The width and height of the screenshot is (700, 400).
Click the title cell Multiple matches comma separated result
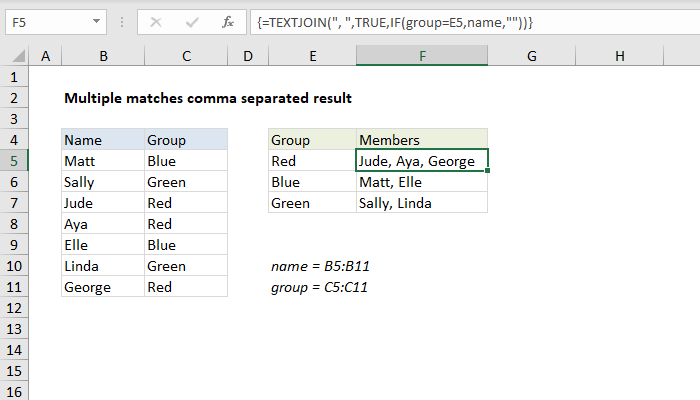pos(208,98)
